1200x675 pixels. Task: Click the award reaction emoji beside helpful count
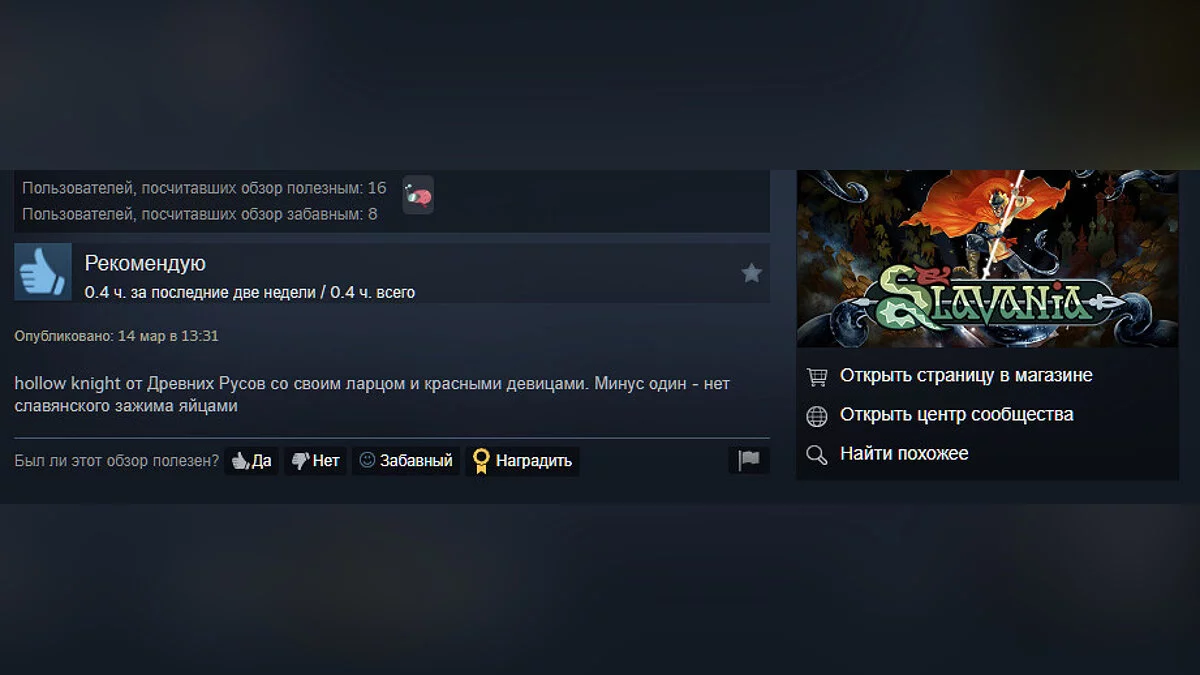[418, 195]
